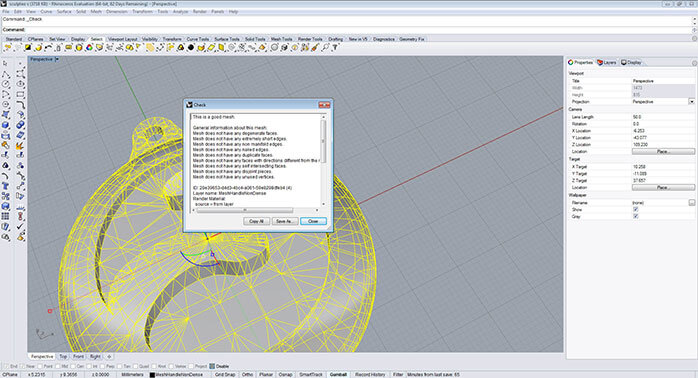Select the Array grid tool icon
The width and height of the screenshot is (698, 378).
[6, 216]
